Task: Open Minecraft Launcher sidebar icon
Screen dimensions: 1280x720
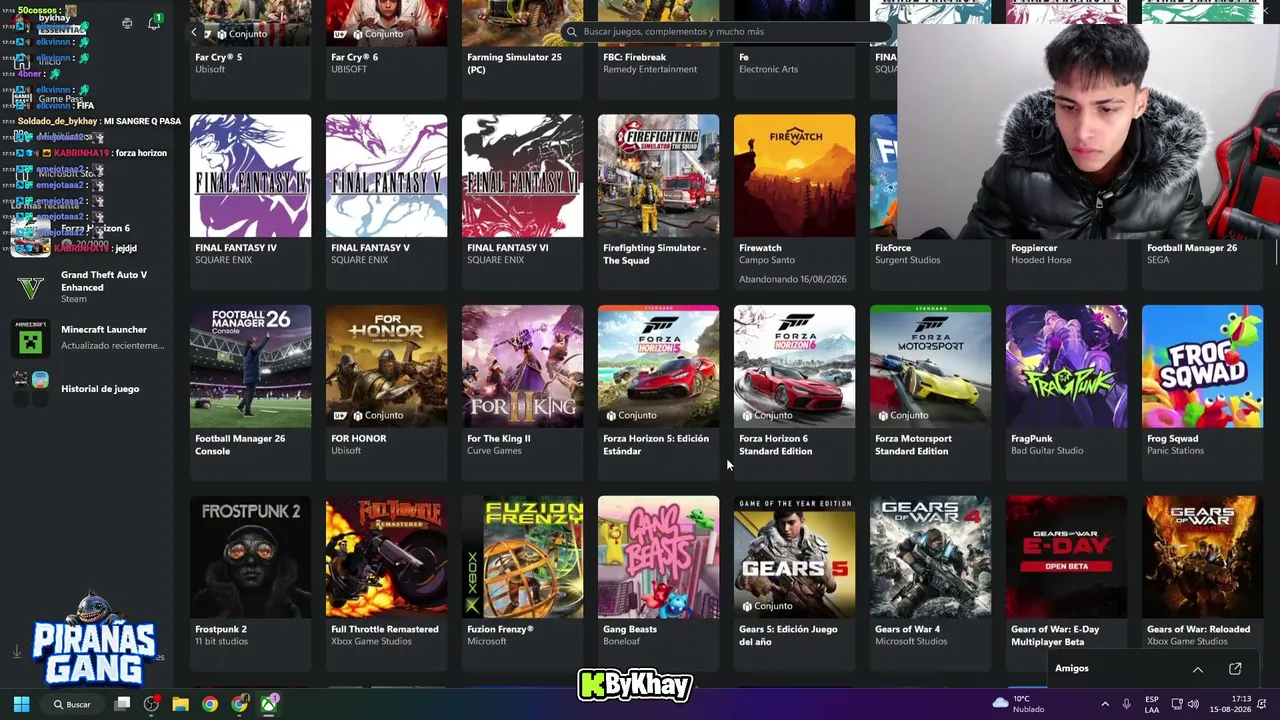Action: [31, 338]
